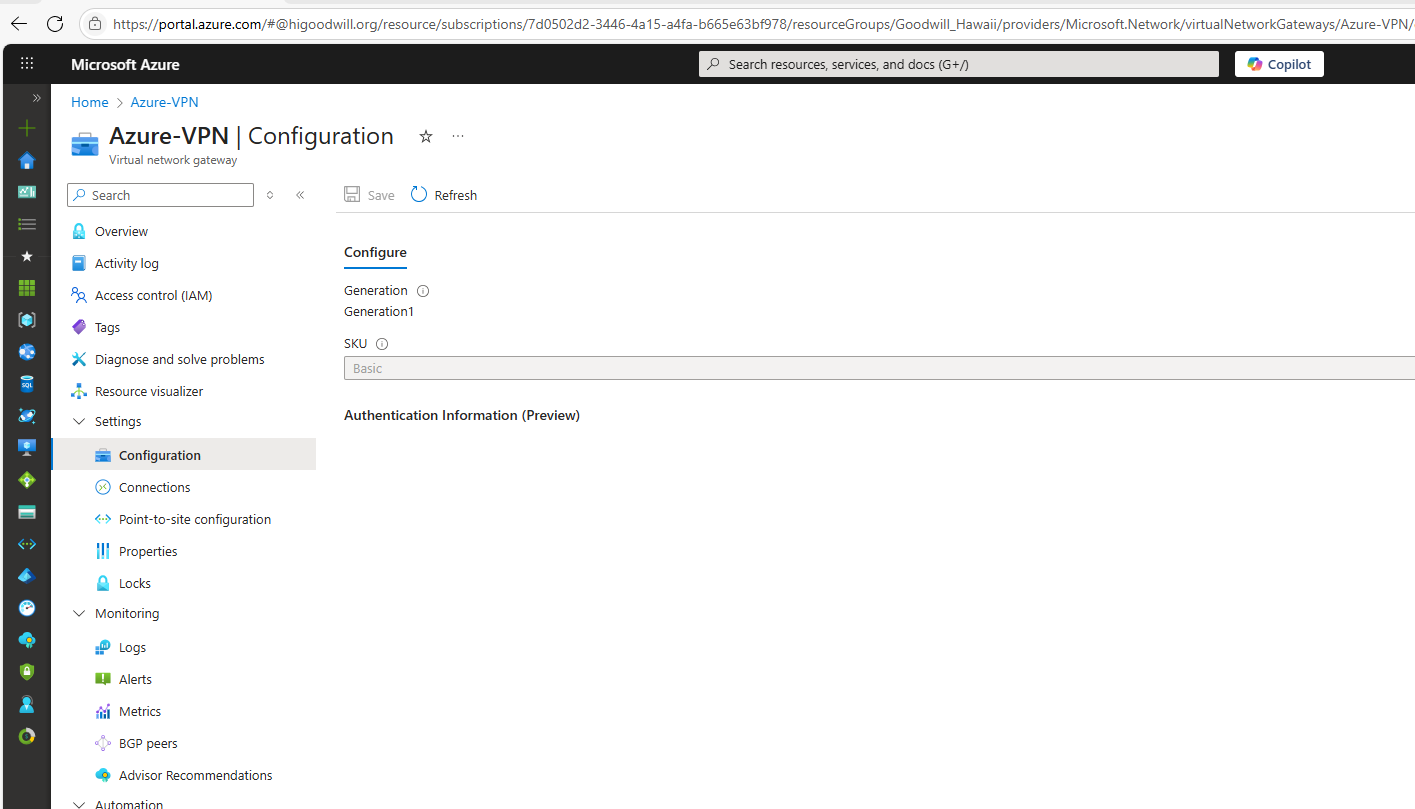Open Dashboard chart icon in left rail
Image resolution: width=1415 pixels, height=809 pixels.
pyautogui.click(x=27, y=192)
